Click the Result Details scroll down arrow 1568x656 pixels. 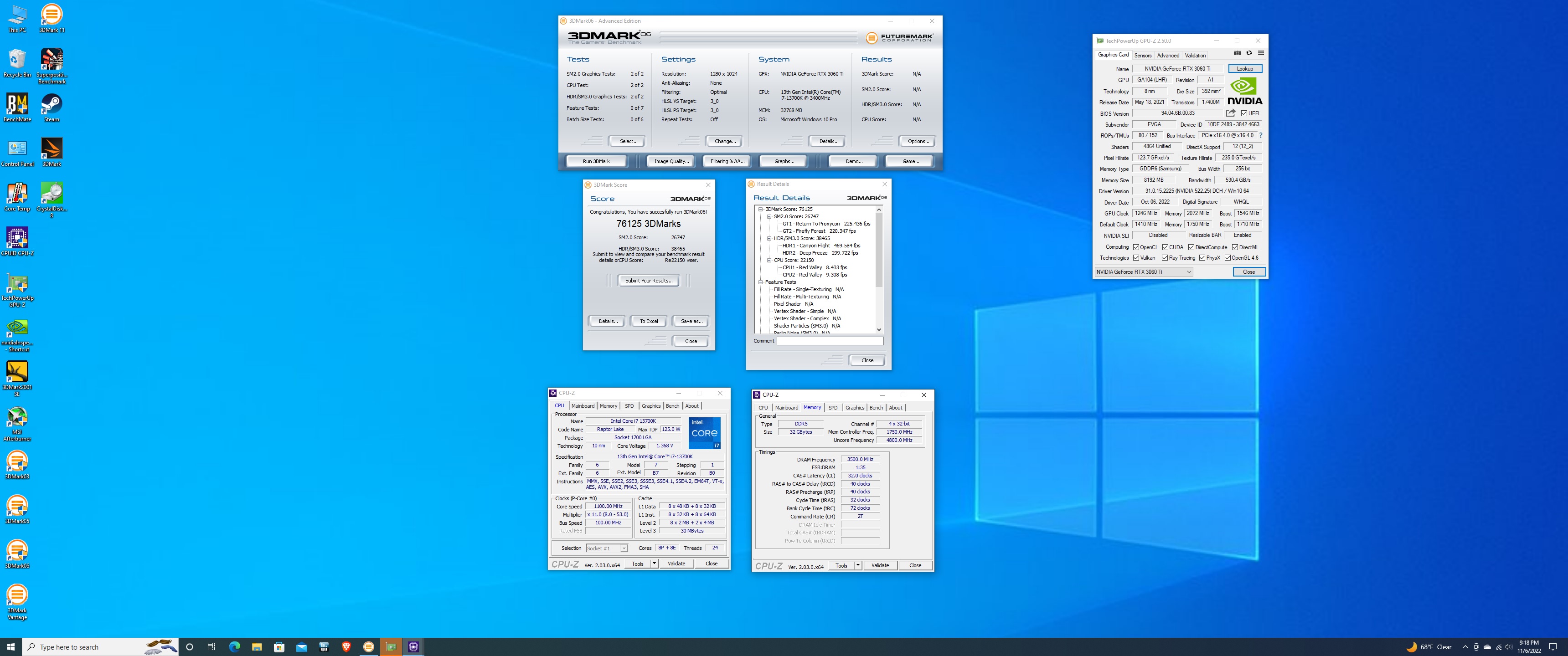click(878, 330)
